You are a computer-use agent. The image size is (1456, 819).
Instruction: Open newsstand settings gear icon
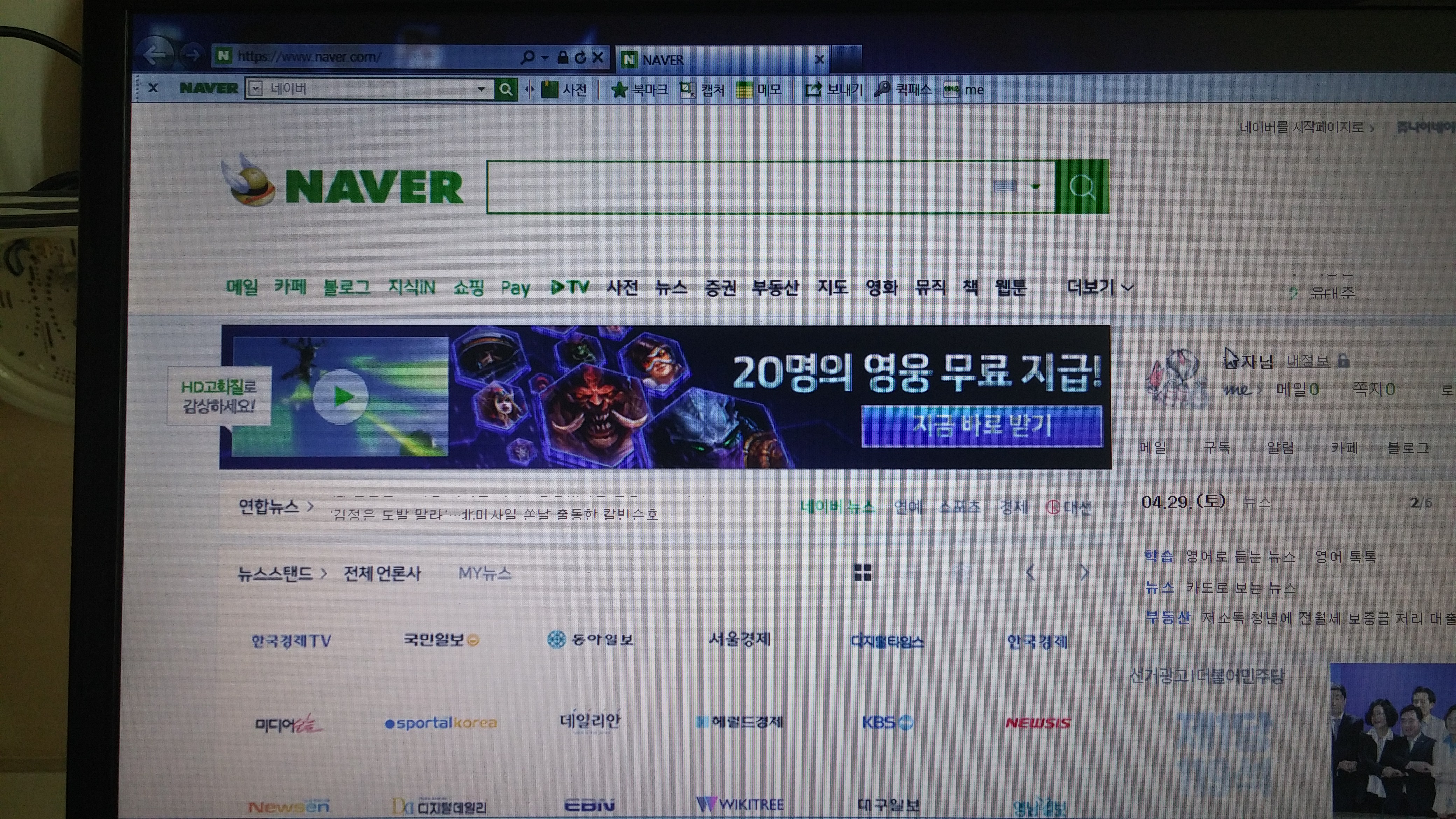click(x=961, y=573)
